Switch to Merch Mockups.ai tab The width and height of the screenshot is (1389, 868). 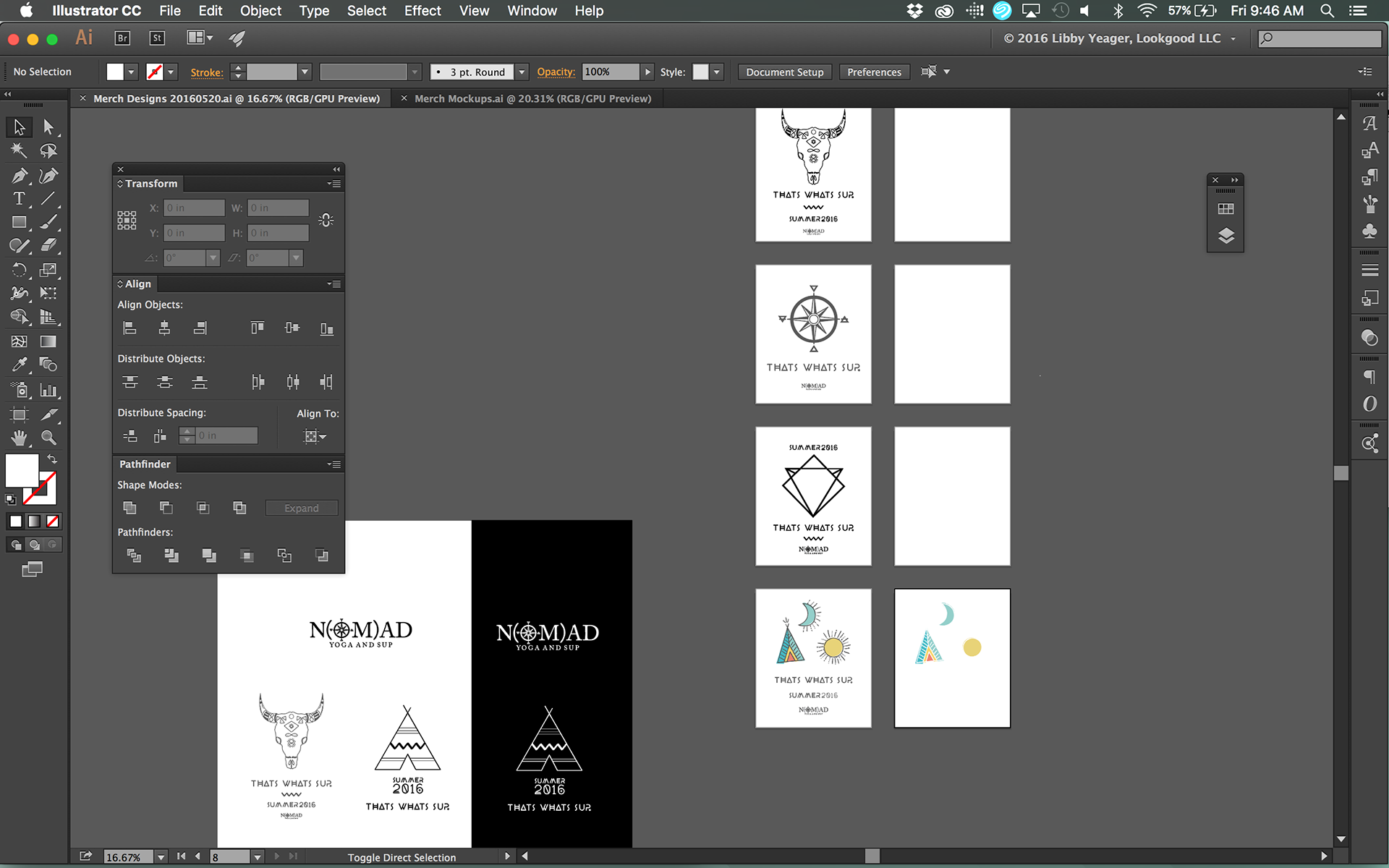click(532, 98)
